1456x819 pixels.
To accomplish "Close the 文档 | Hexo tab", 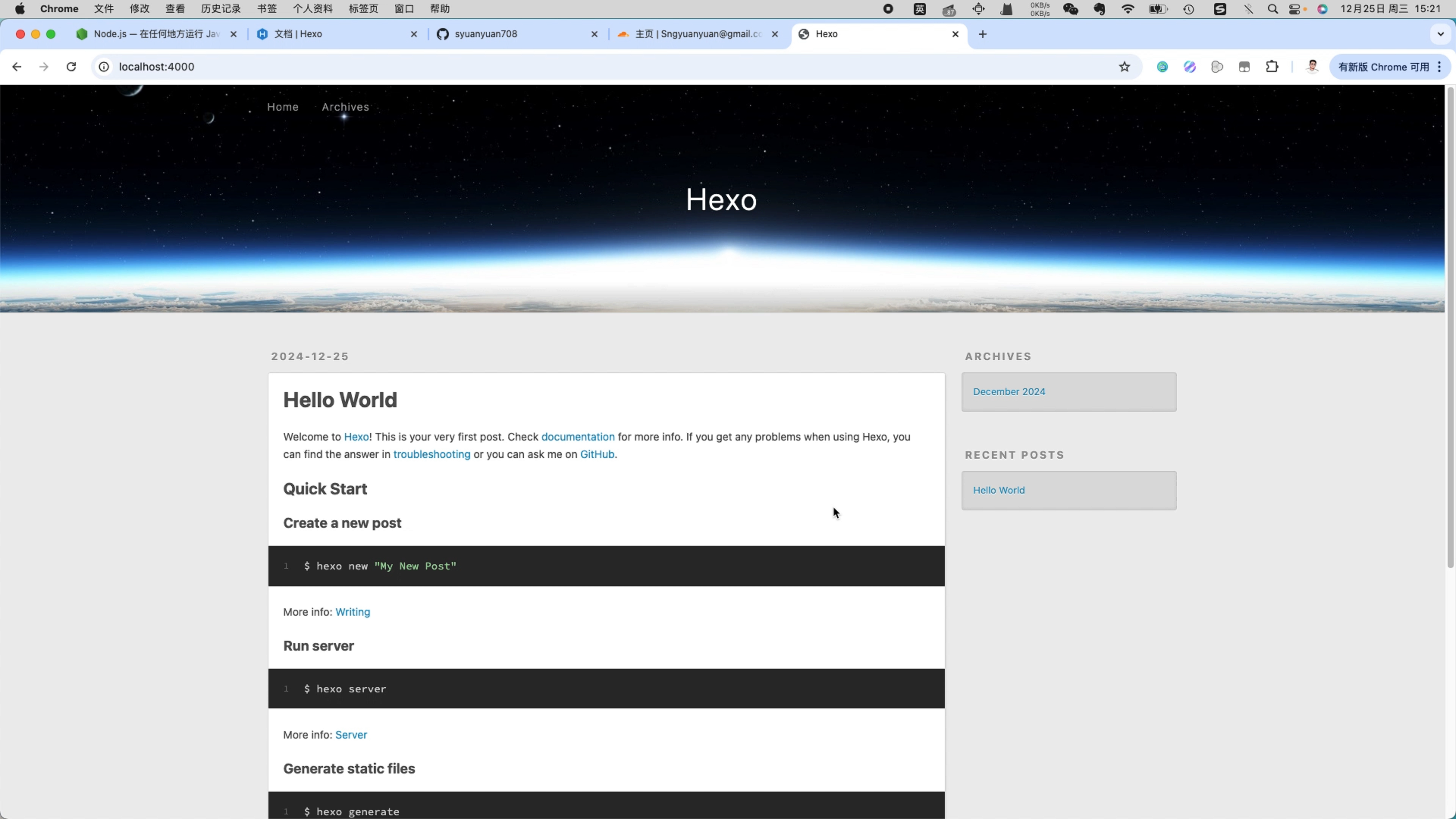I will 414,34.
